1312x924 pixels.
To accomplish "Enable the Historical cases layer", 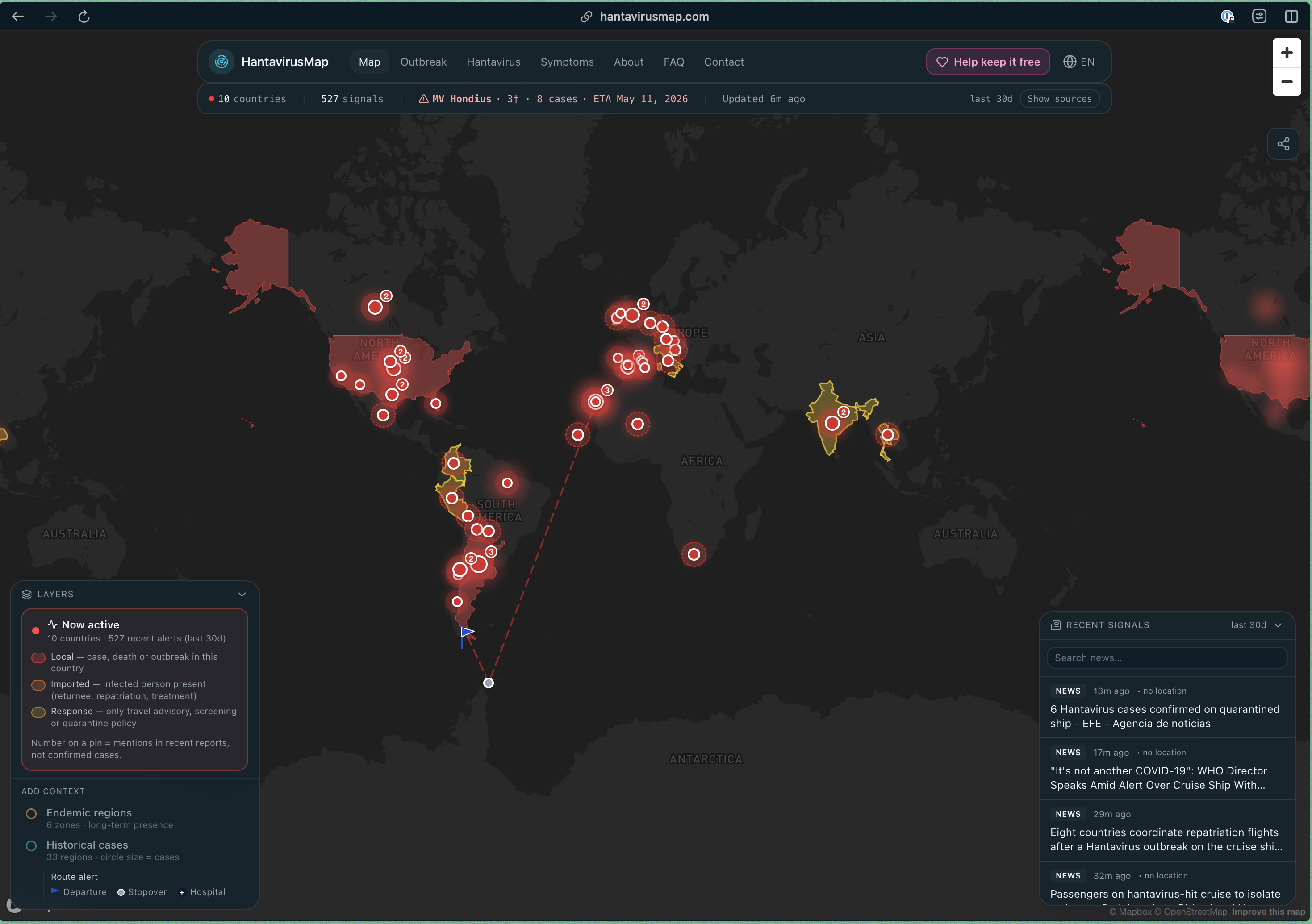I will (31, 845).
